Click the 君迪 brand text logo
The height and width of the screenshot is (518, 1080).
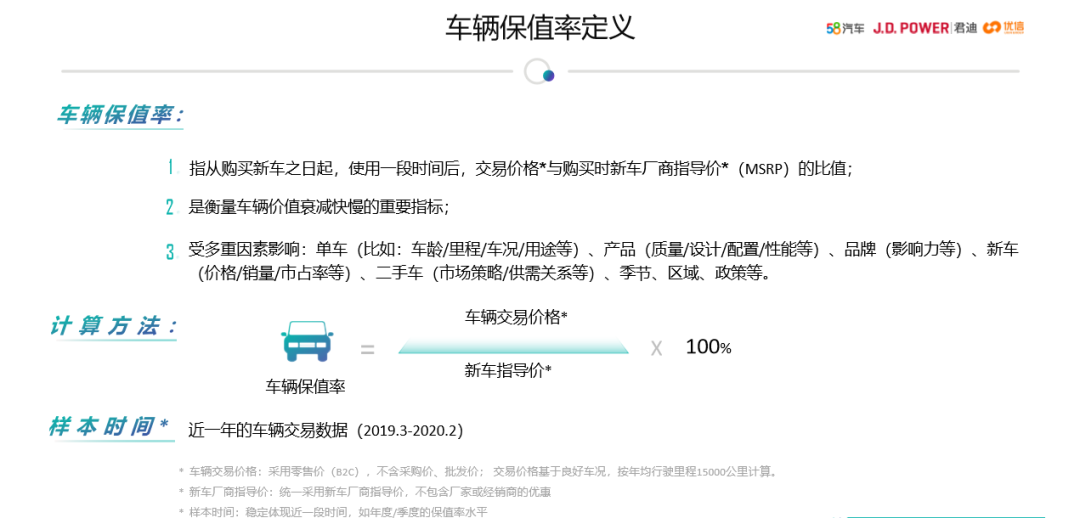(965, 27)
